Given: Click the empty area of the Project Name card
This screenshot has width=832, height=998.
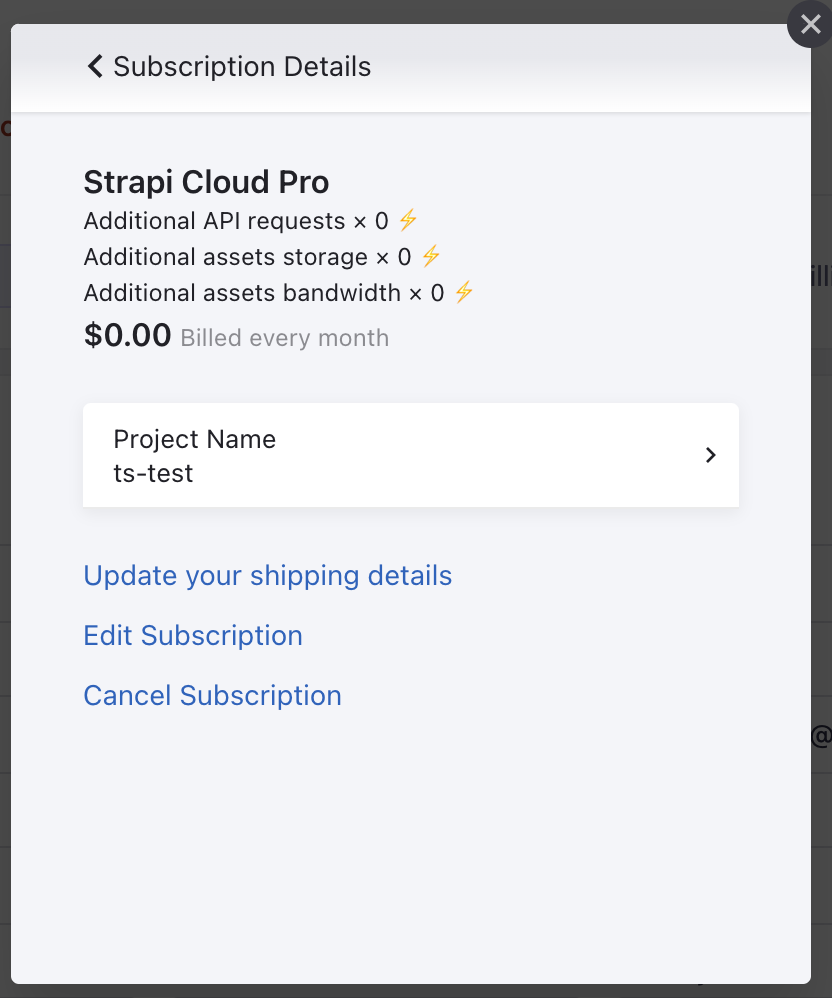Looking at the screenshot, I should 480,455.
